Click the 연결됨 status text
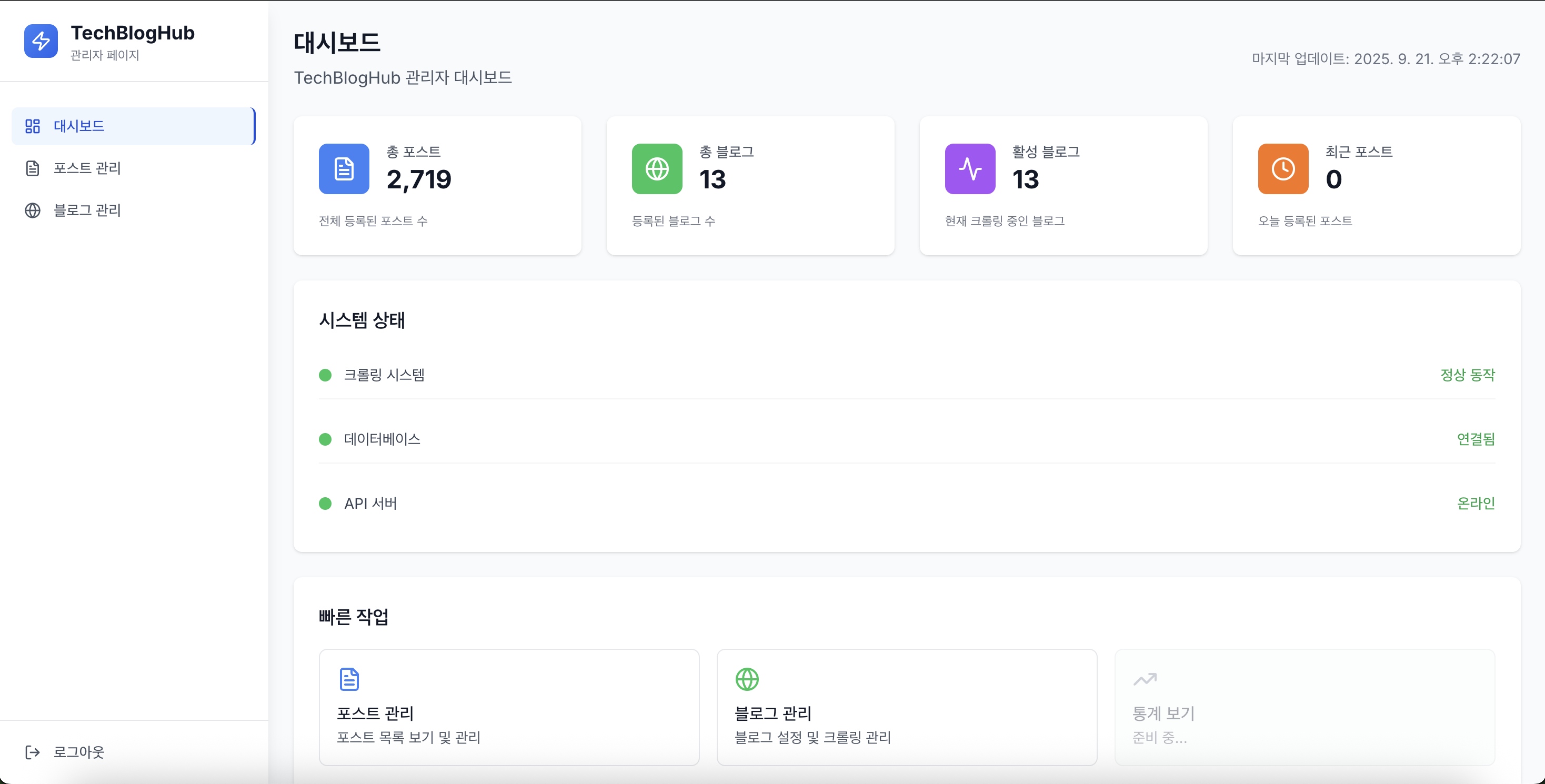This screenshot has height=784, width=1545. (1476, 439)
